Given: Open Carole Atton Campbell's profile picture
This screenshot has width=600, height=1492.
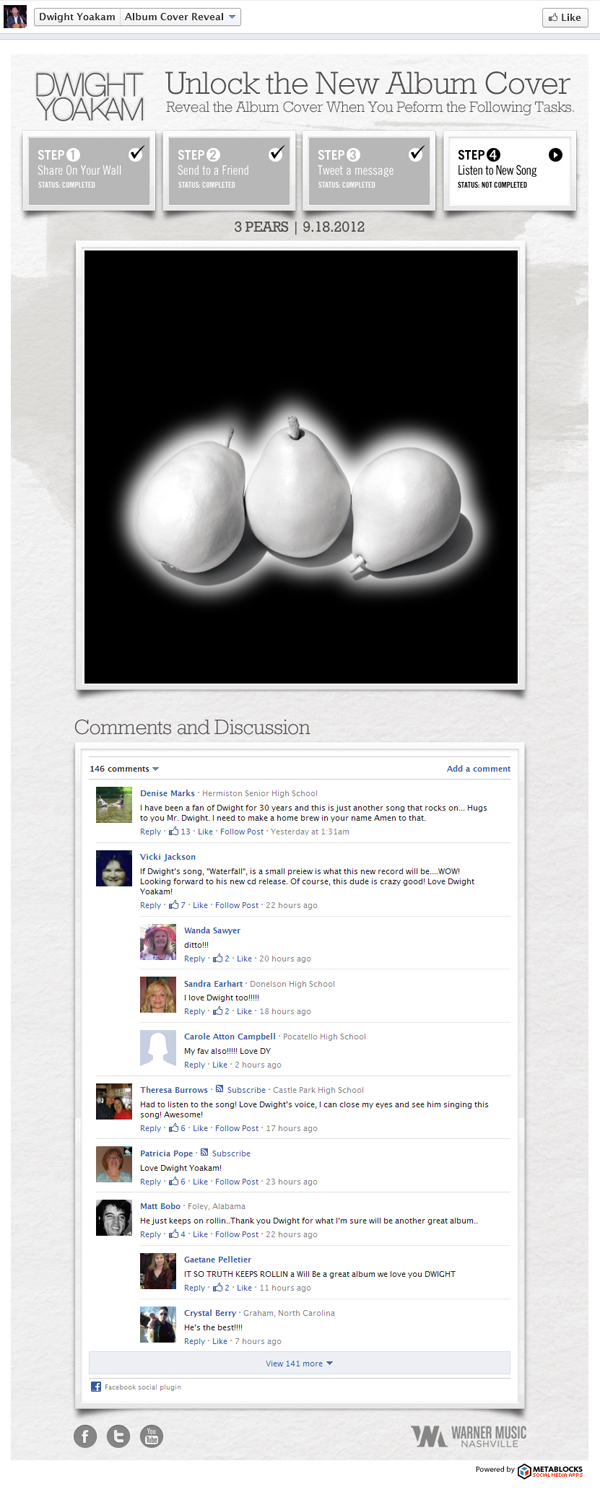Looking at the screenshot, I should pyautogui.click(x=158, y=1048).
